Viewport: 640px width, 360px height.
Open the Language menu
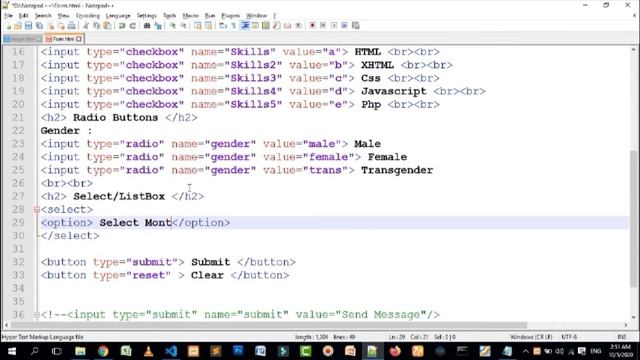click(x=118, y=16)
